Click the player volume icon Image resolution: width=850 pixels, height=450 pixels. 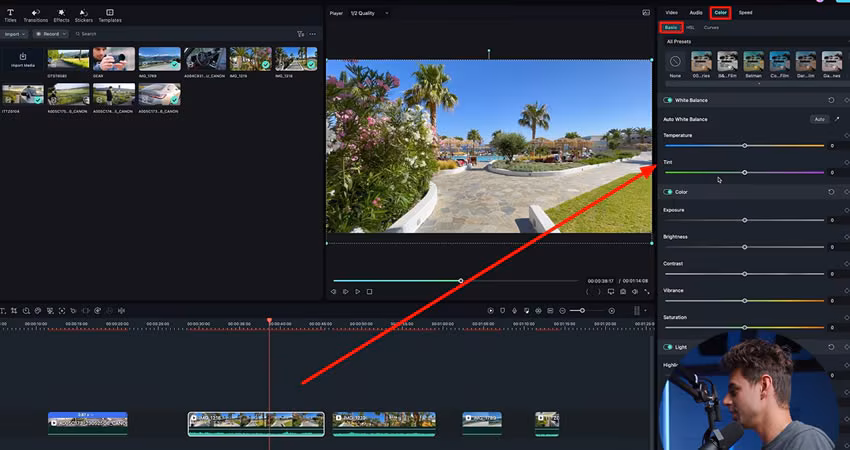(635, 292)
